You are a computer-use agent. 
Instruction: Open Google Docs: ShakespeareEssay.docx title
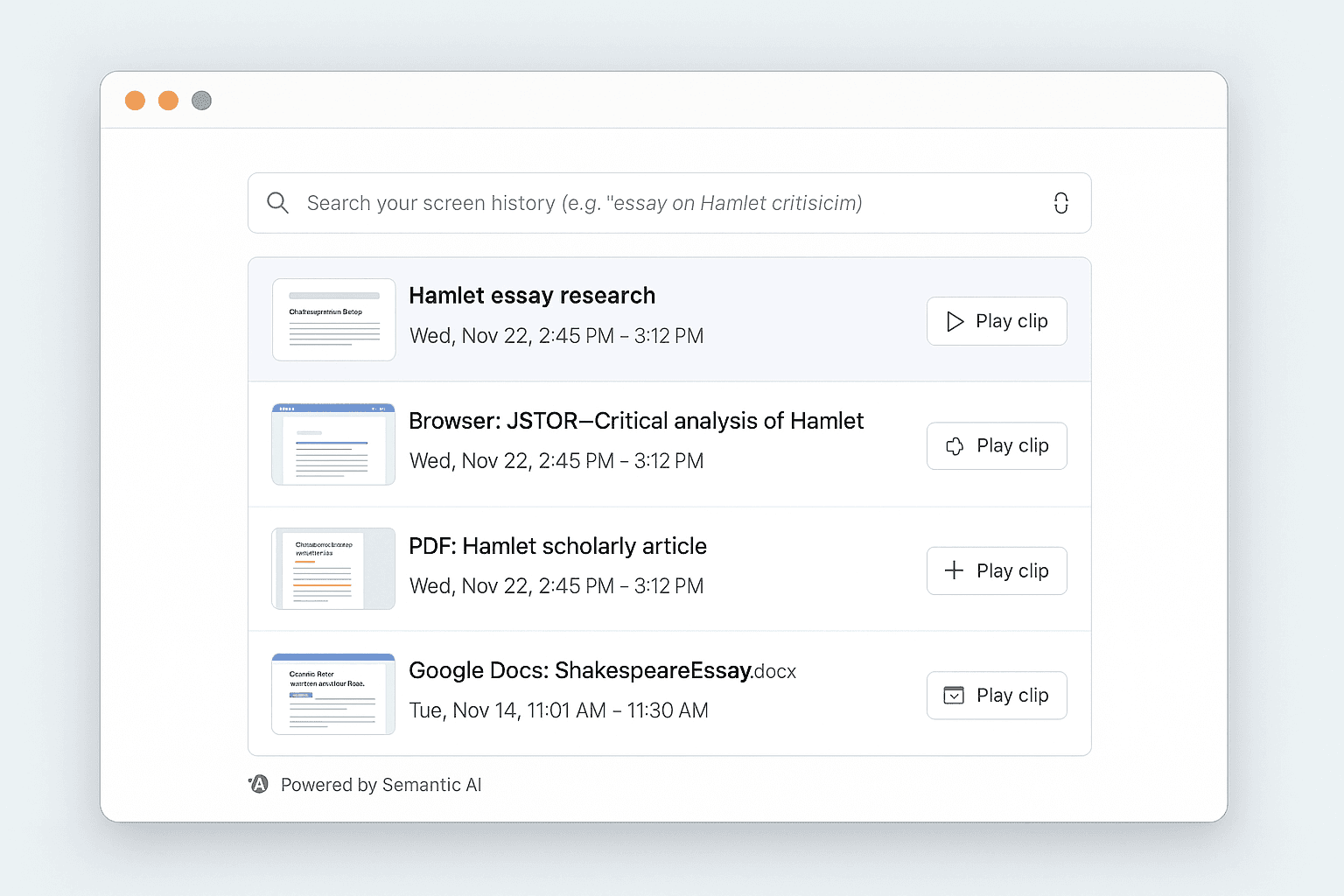[602, 671]
